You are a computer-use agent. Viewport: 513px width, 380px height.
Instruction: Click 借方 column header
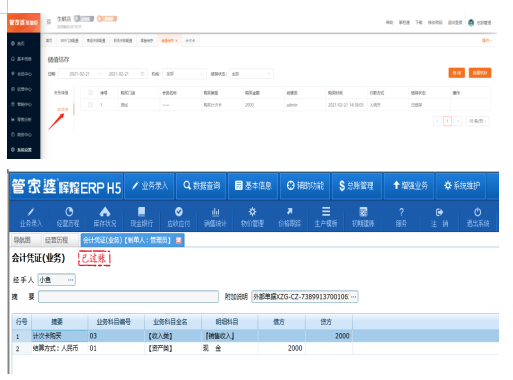(x=282, y=322)
